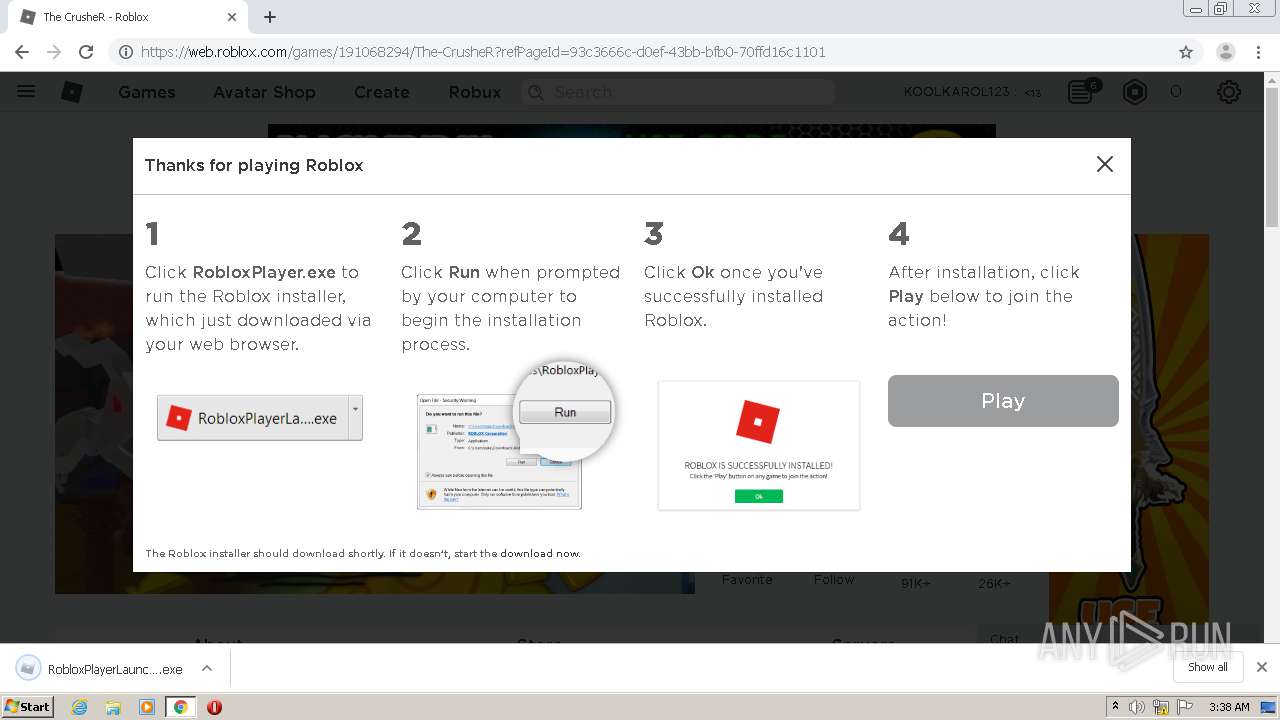1280x720 pixels.
Task: Open the Chrome profile avatar
Action: [1225, 52]
